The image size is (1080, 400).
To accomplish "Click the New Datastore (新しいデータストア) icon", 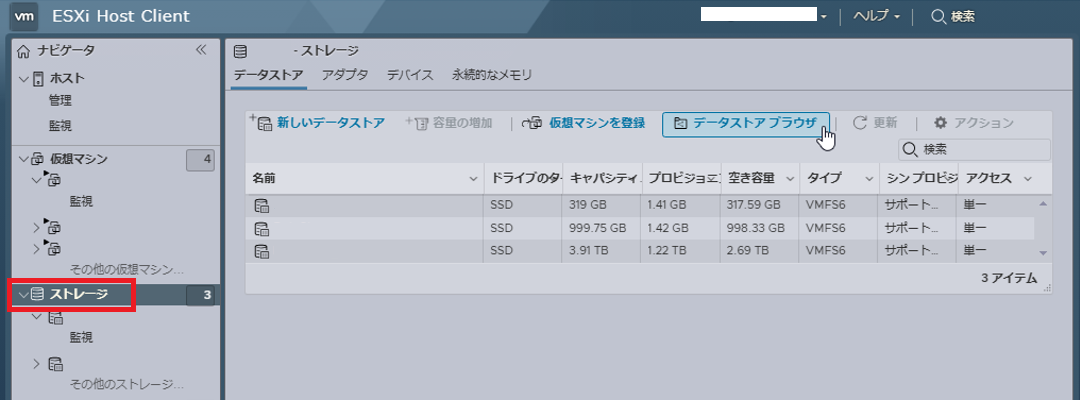I will 261,123.
